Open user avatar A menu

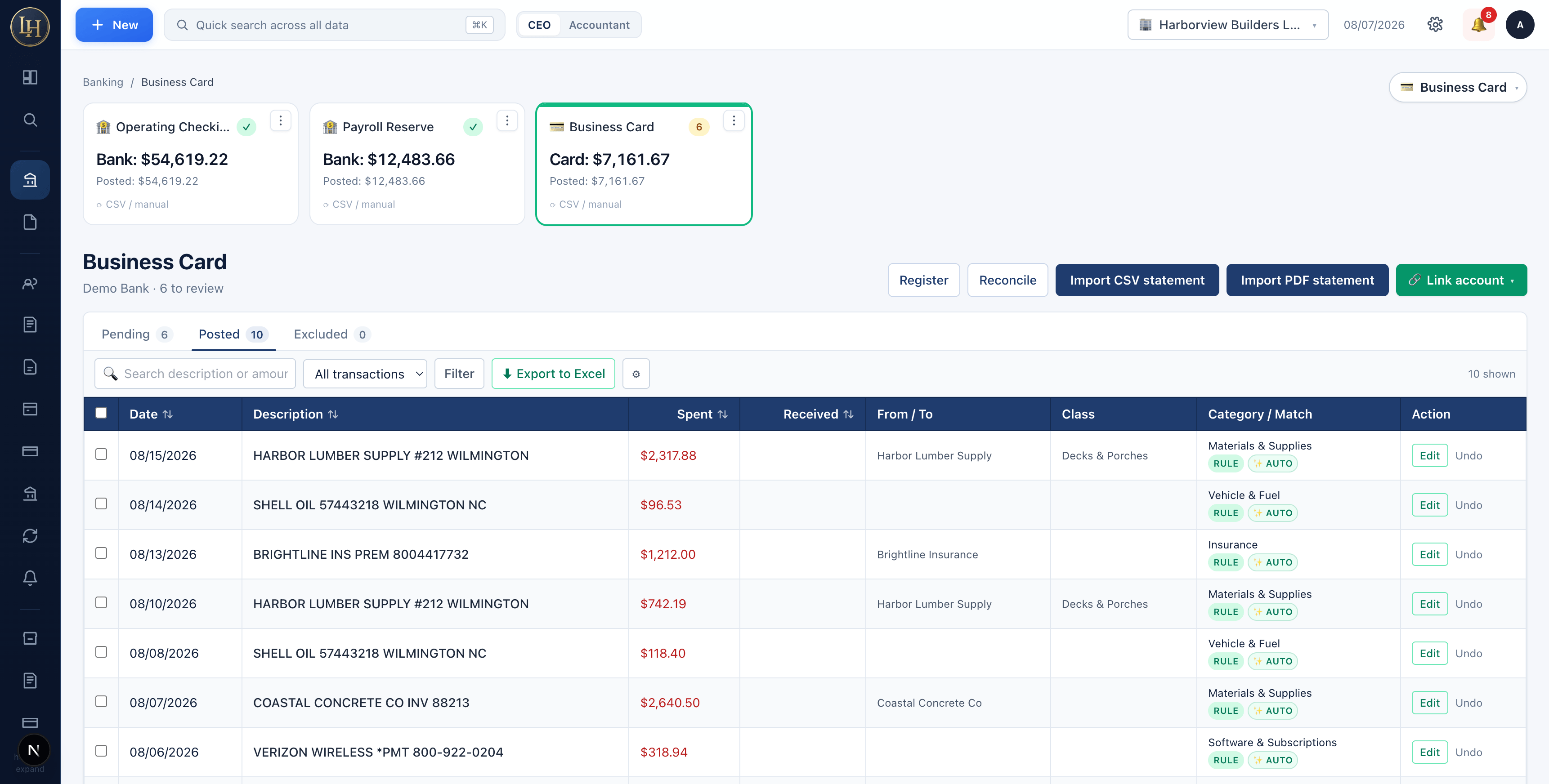pos(1519,25)
